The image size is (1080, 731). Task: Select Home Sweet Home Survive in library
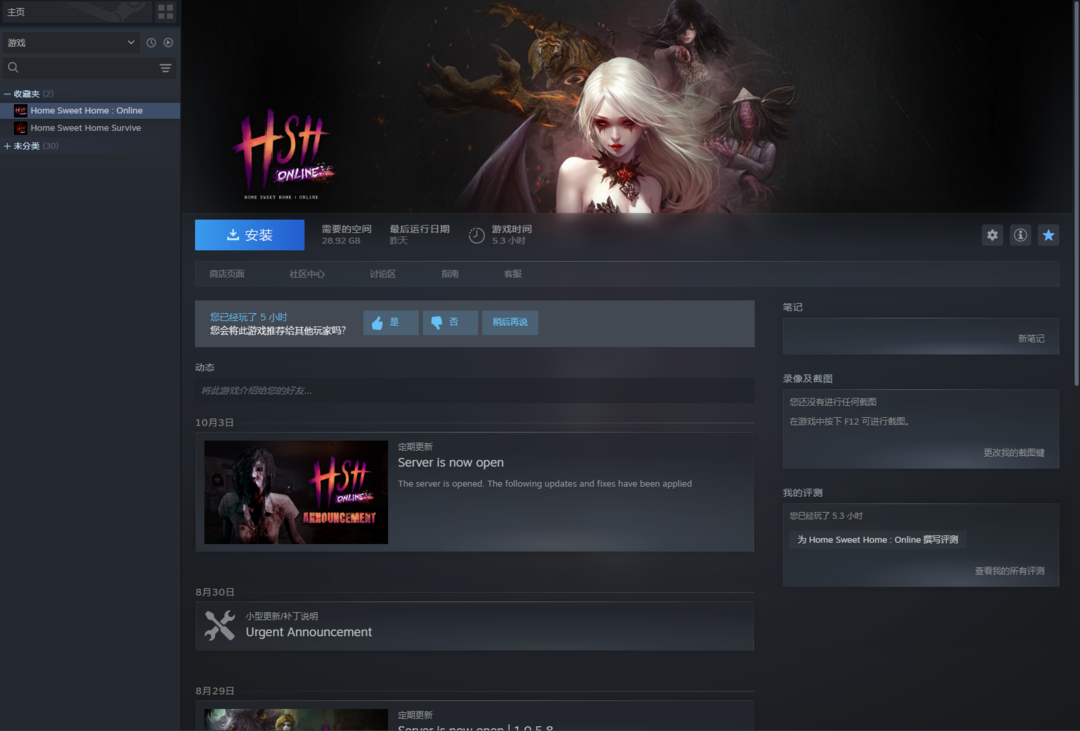(x=85, y=128)
